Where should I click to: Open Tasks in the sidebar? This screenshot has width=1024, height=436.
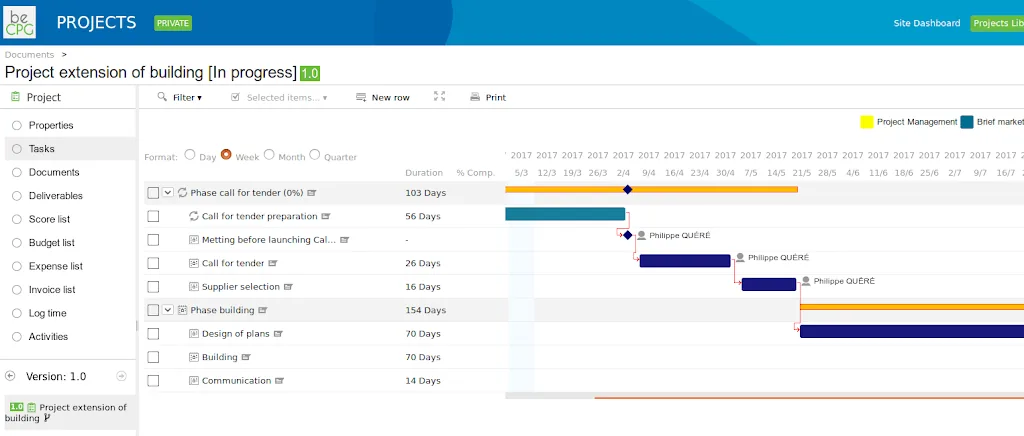coord(42,149)
